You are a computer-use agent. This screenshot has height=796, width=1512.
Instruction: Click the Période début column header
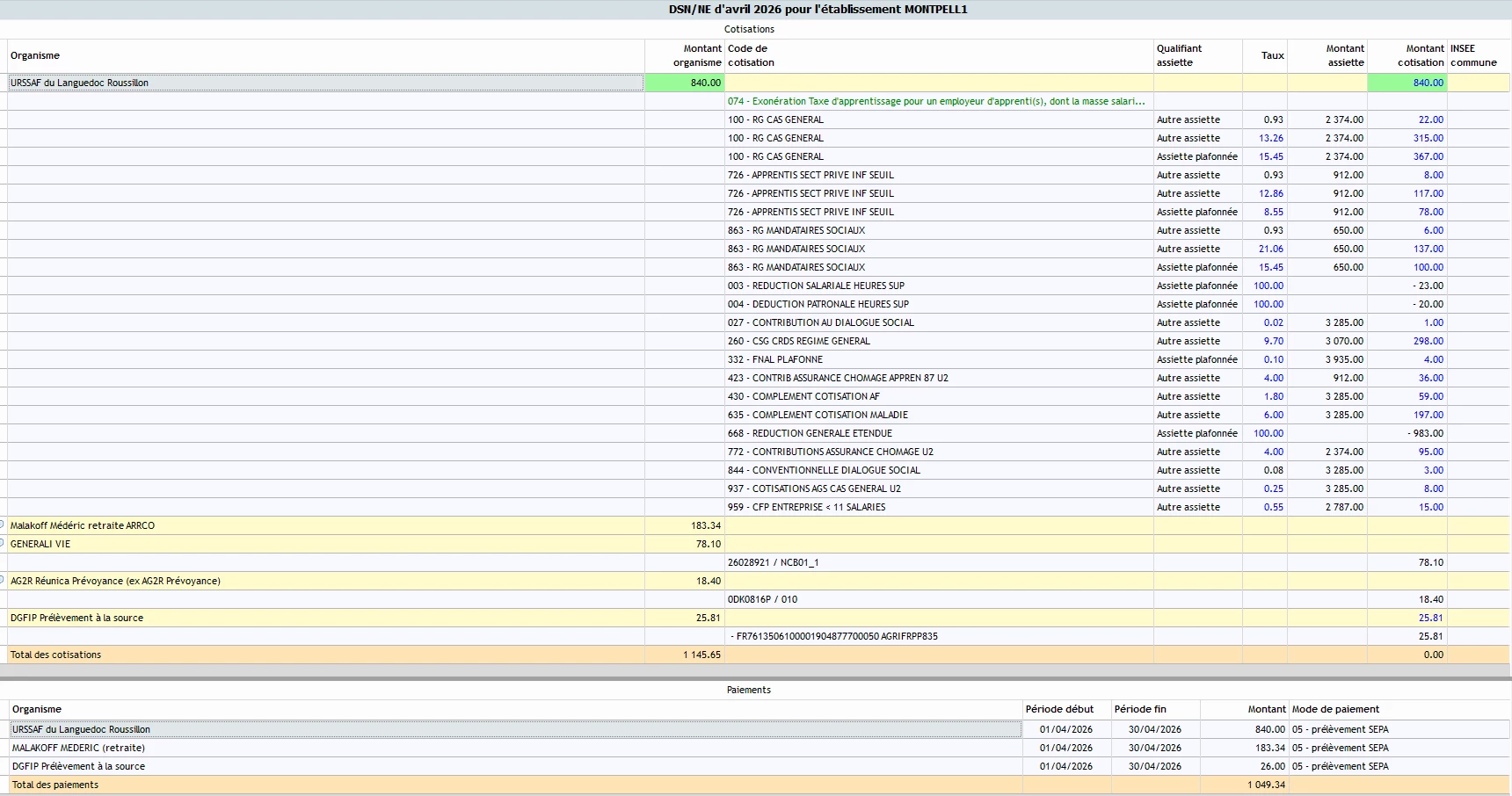click(x=1059, y=709)
